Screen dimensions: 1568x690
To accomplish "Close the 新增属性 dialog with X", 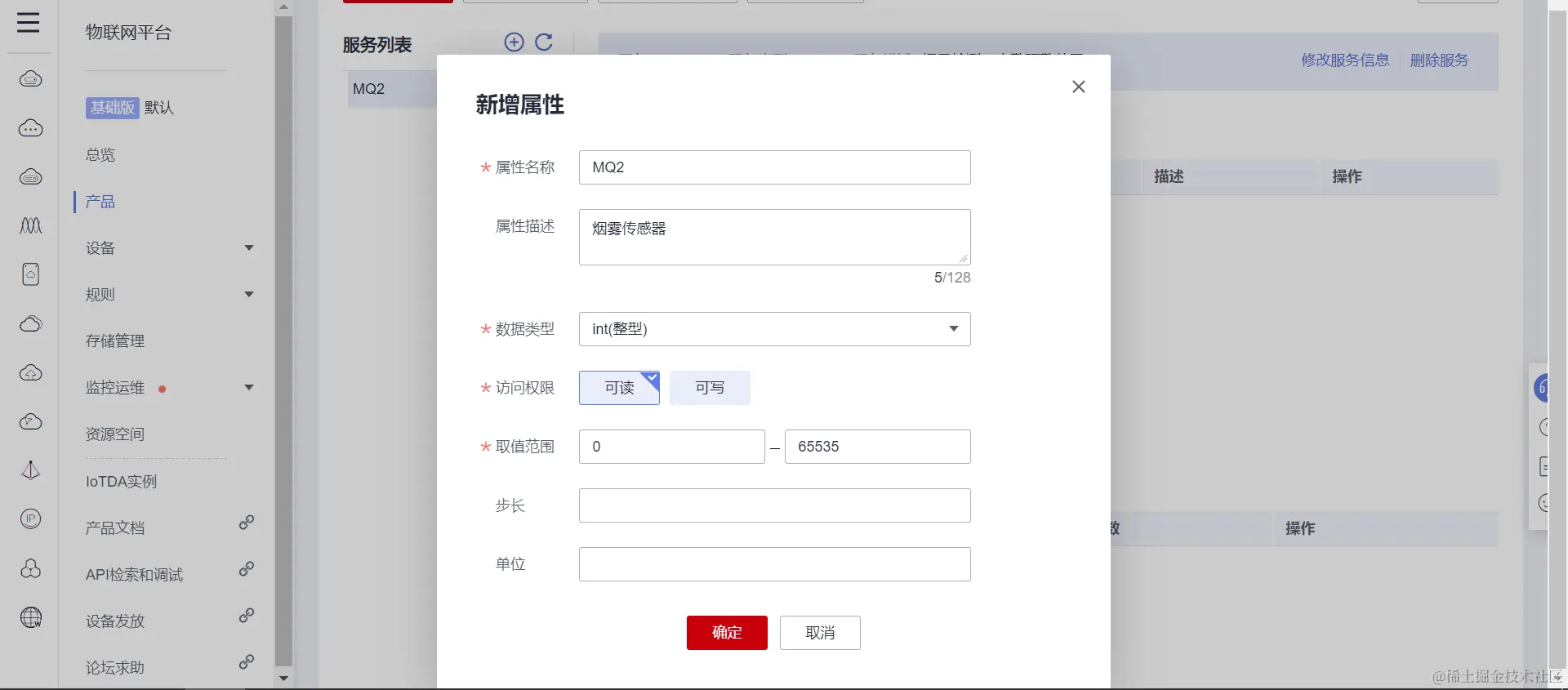I will [x=1079, y=87].
